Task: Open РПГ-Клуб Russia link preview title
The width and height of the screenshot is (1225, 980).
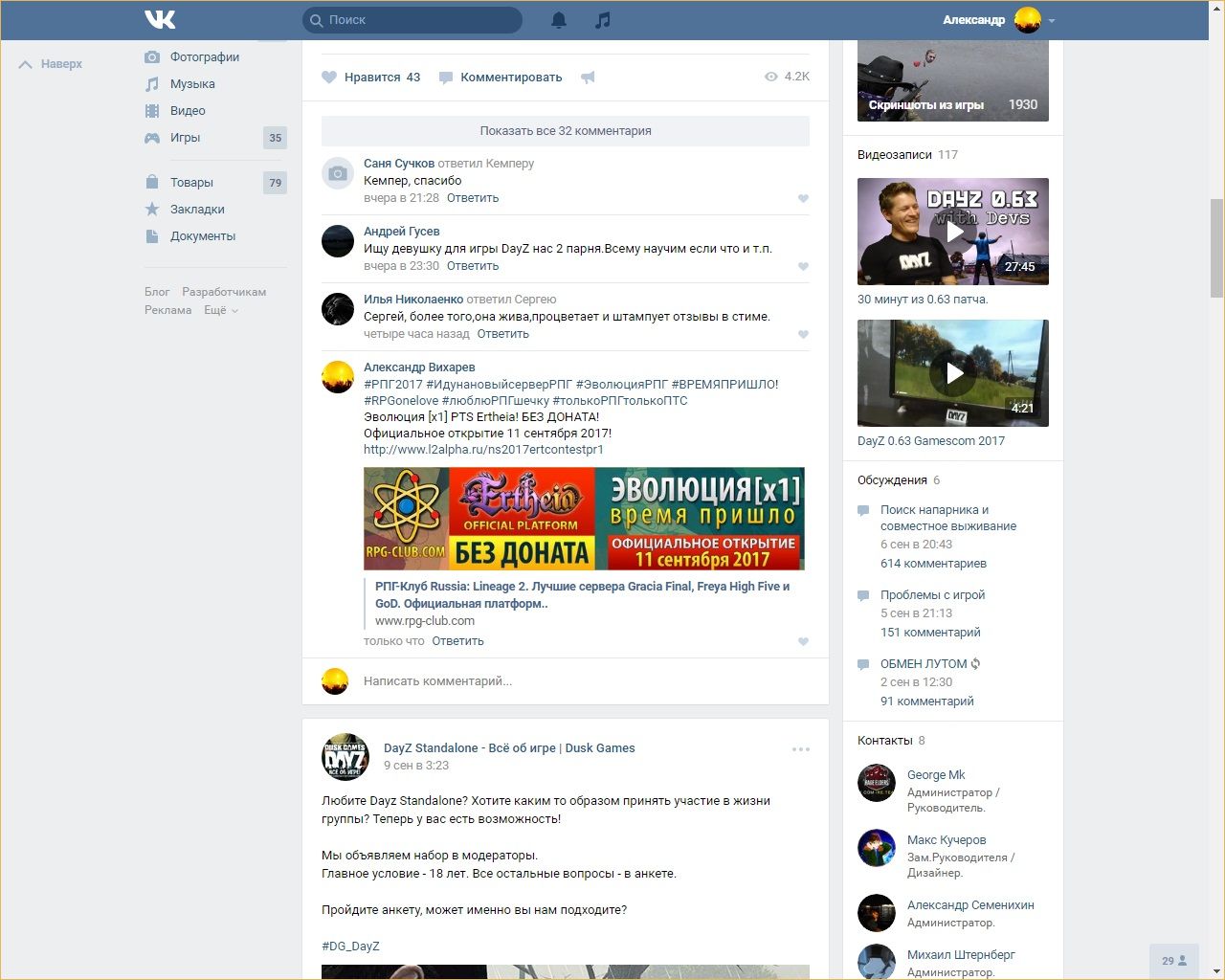Action: click(x=582, y=595)
